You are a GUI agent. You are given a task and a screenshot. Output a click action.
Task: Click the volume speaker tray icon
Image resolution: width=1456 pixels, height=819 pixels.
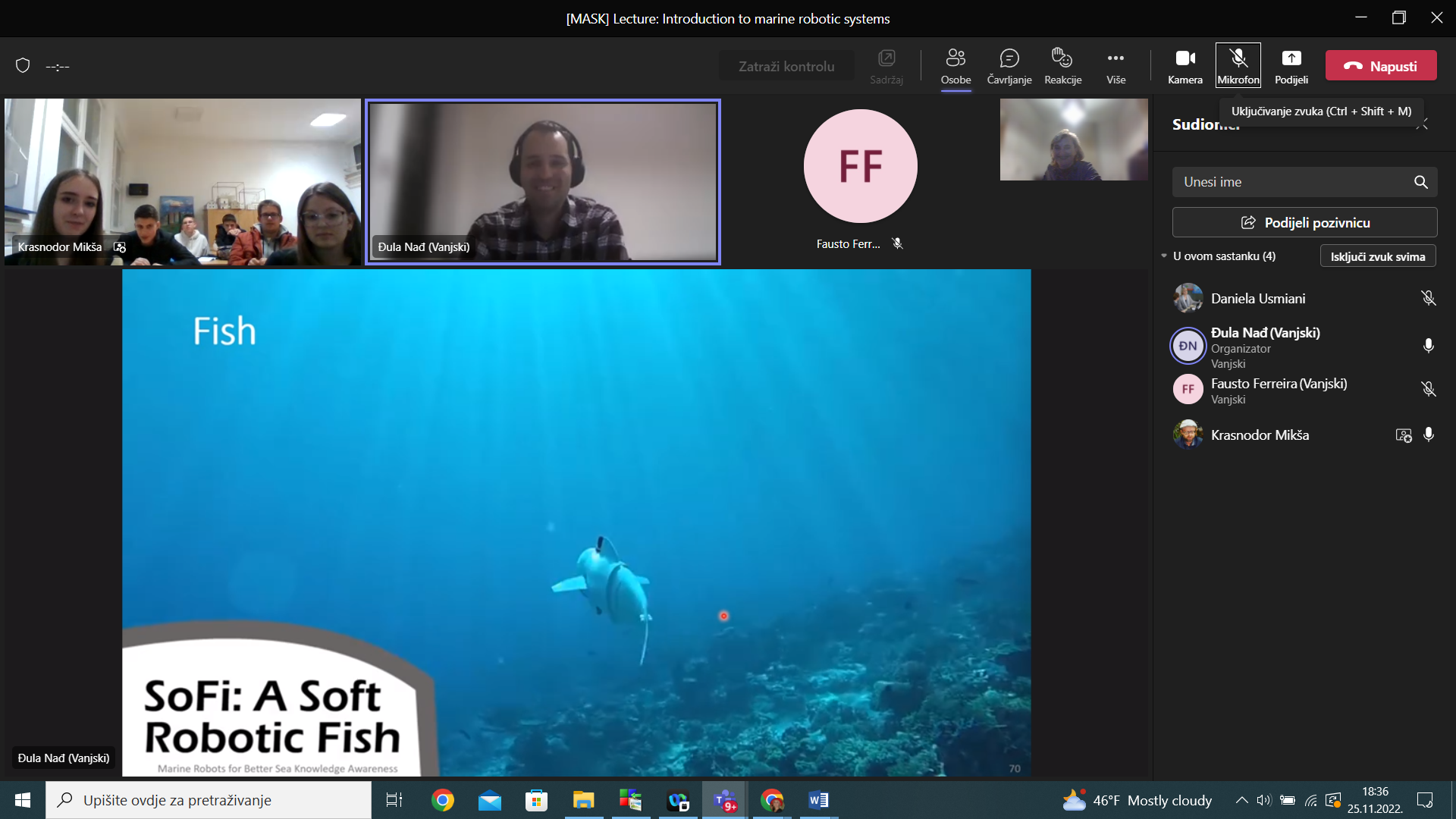pyautogui.click(x=1263, y=800)
